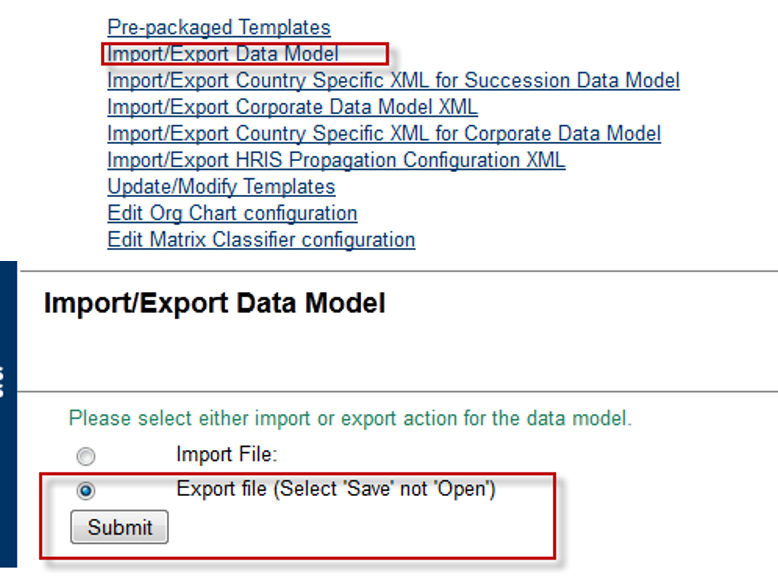Open the Pre-packaged Templates link
The image size is (778, 577).
(x=219, y=27)
